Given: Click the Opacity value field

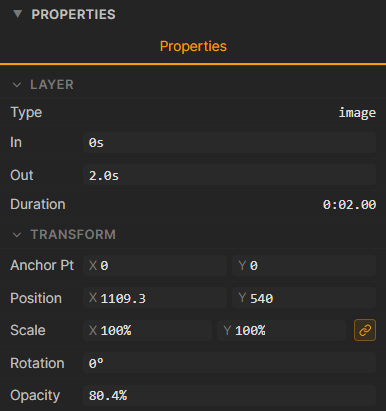Looking at the screenshot, I should pyautogui.click(x=229, y=395).
